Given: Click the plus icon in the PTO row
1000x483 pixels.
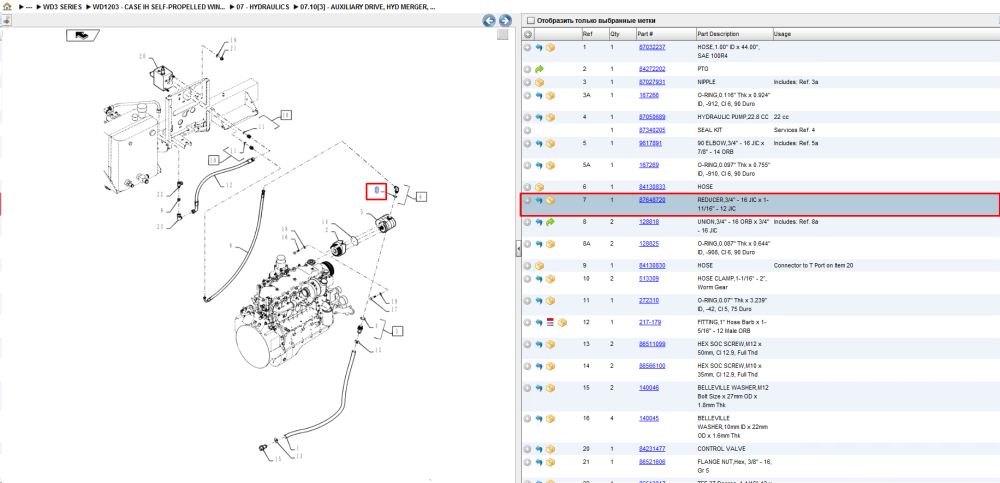Looking at the screenshot, I should tap(527, 69).
